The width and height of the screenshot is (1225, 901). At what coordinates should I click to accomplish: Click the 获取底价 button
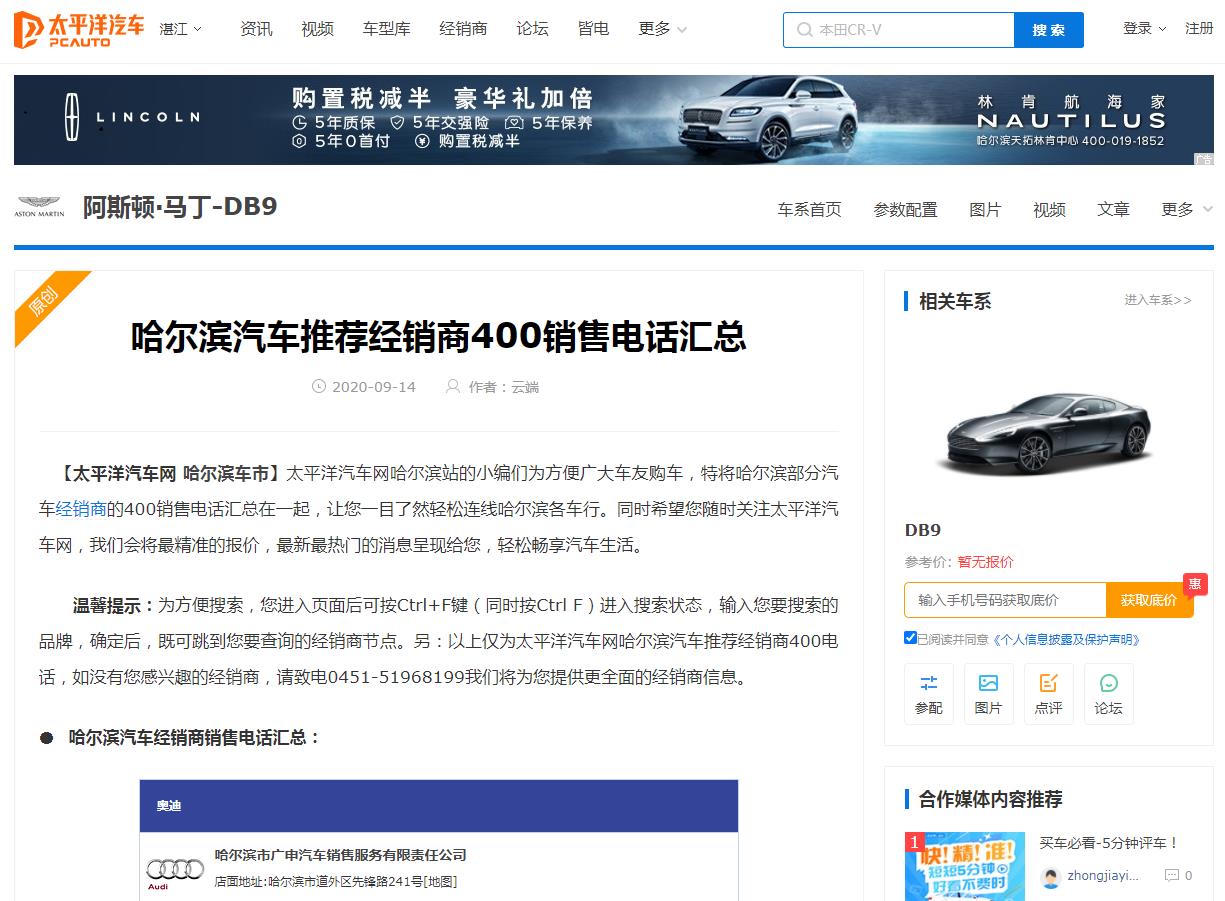pyautogui.click(x=1149, y=600)
